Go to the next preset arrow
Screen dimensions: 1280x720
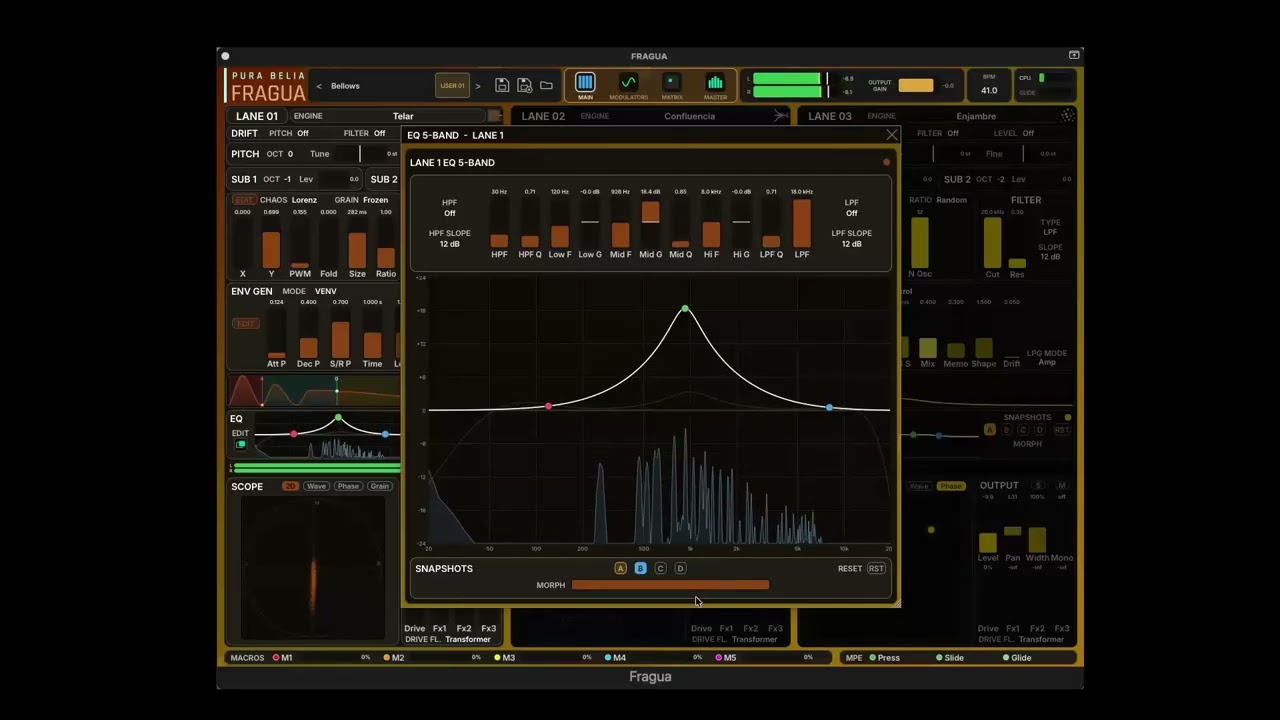point(477,86)
